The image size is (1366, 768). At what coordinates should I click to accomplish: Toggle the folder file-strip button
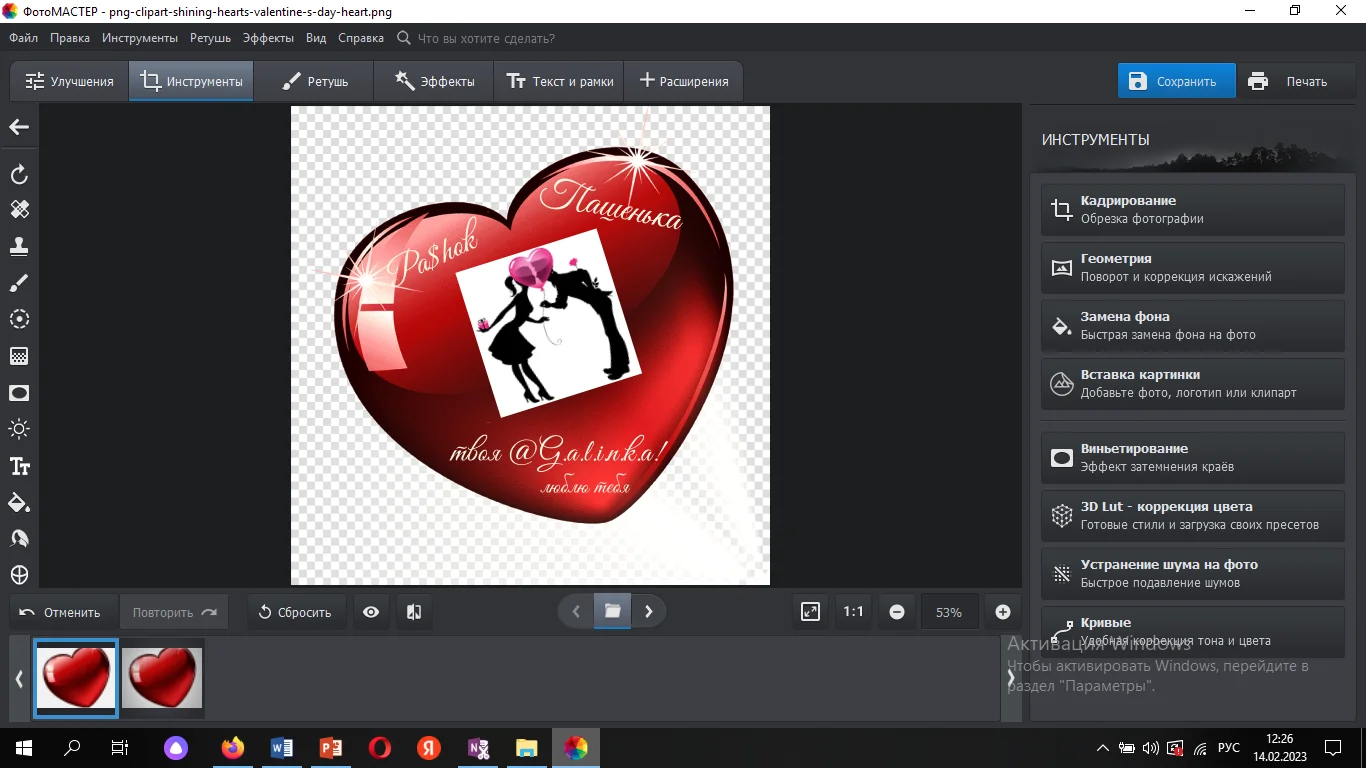coord(612,612)
